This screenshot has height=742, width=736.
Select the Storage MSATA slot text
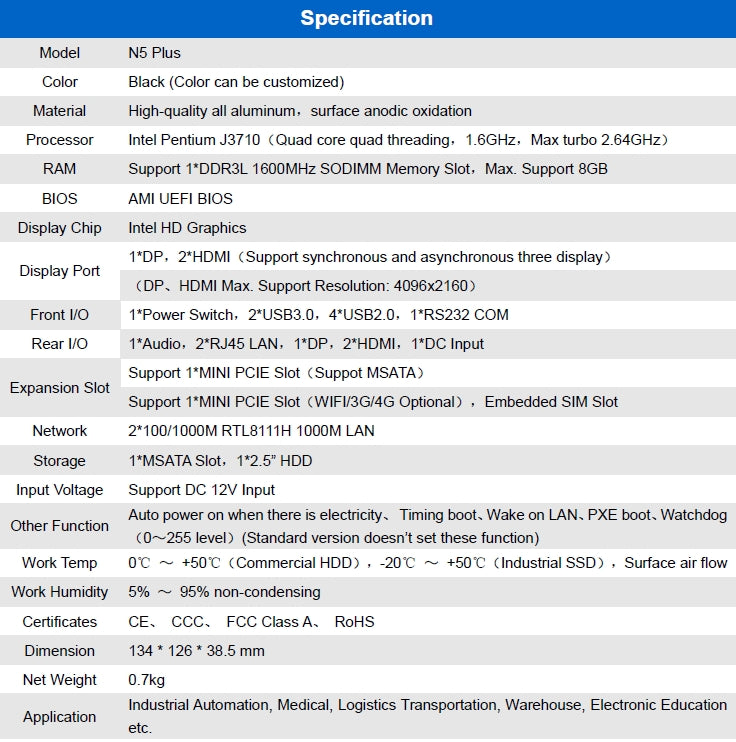click(x=220, y=461)
